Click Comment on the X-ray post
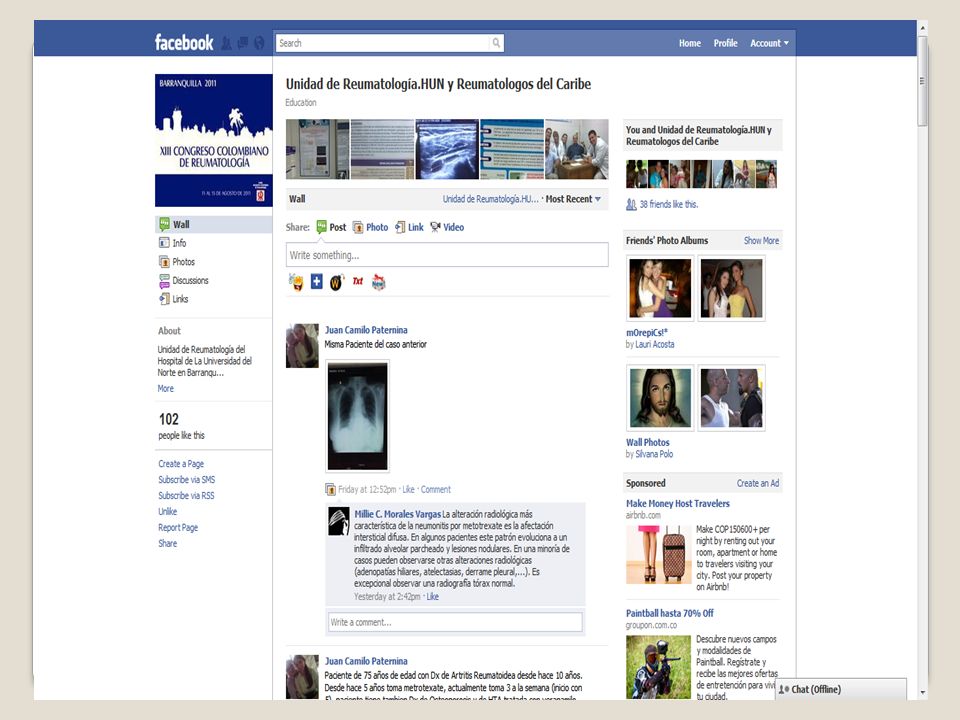This screenshot has height=720, width=960. click(x=435, y=489)
